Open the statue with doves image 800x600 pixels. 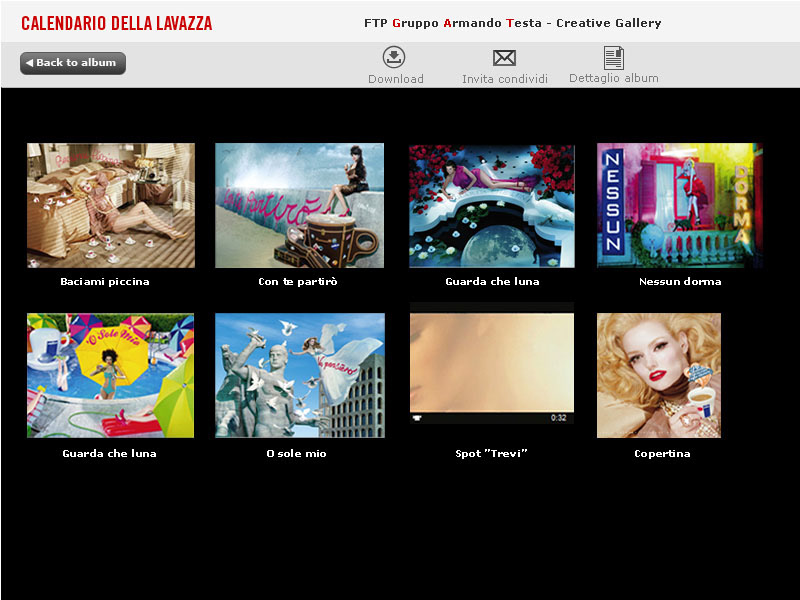pyautogui.click(x=300, y=376)
